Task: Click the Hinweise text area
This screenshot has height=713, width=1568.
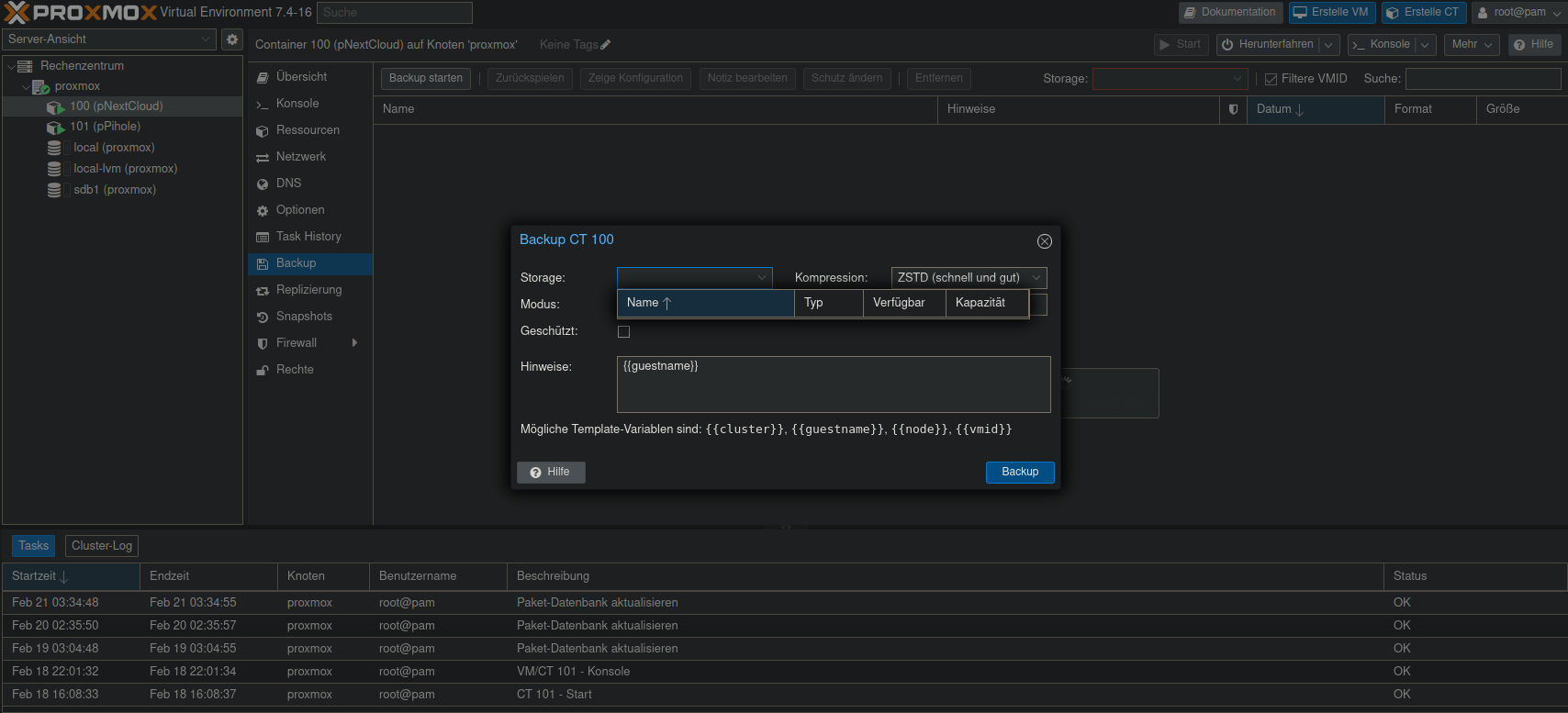Action: point(834,384)
